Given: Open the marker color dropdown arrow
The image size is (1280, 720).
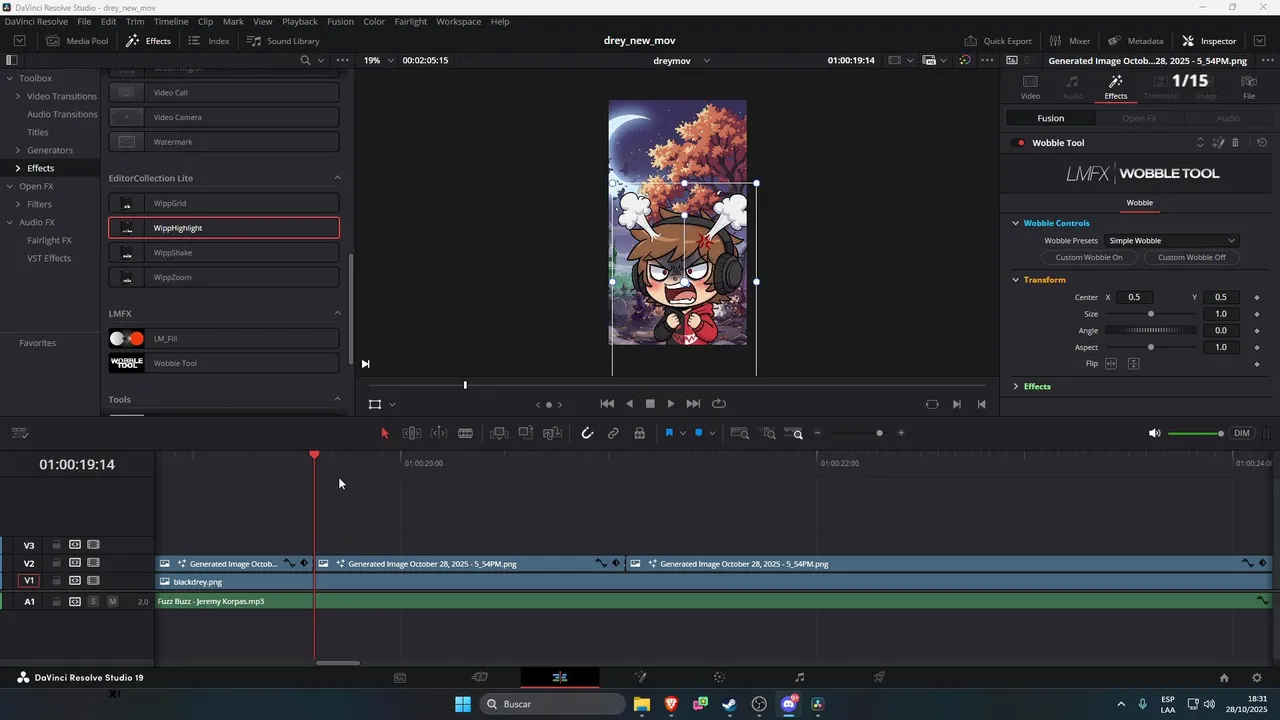Looking at the screenshot, I should (712, 433).
